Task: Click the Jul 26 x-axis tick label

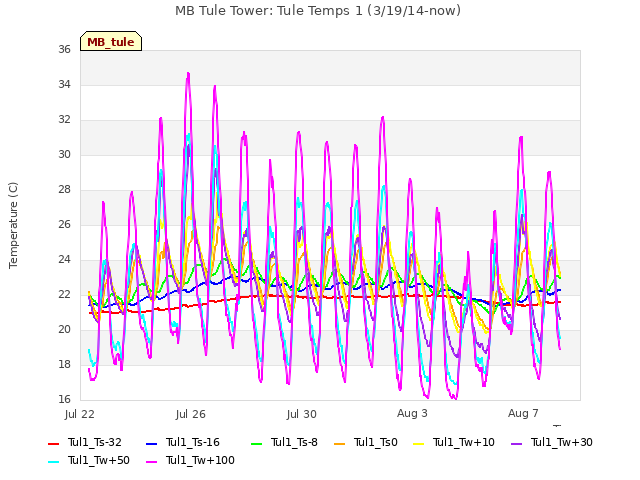Action: 191,414
